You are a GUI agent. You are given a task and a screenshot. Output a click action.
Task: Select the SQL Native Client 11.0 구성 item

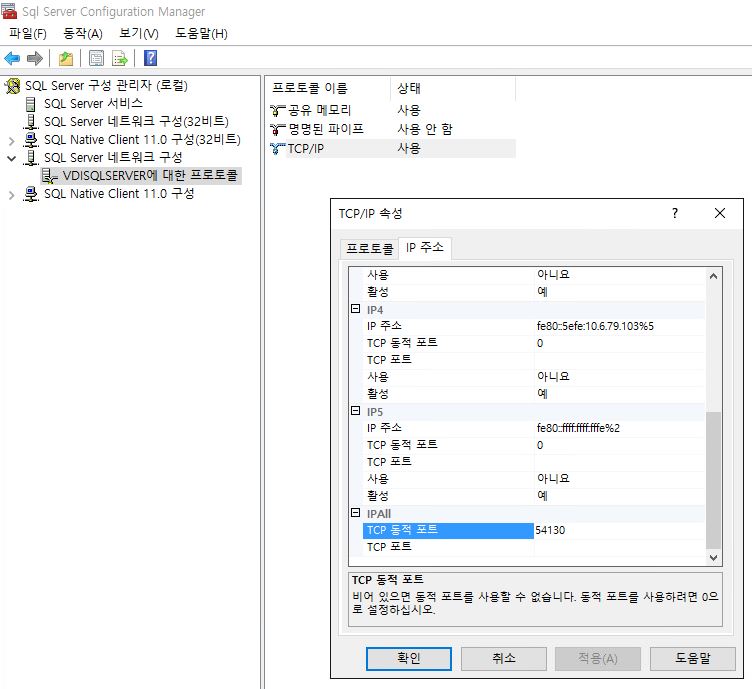[119, 194]
